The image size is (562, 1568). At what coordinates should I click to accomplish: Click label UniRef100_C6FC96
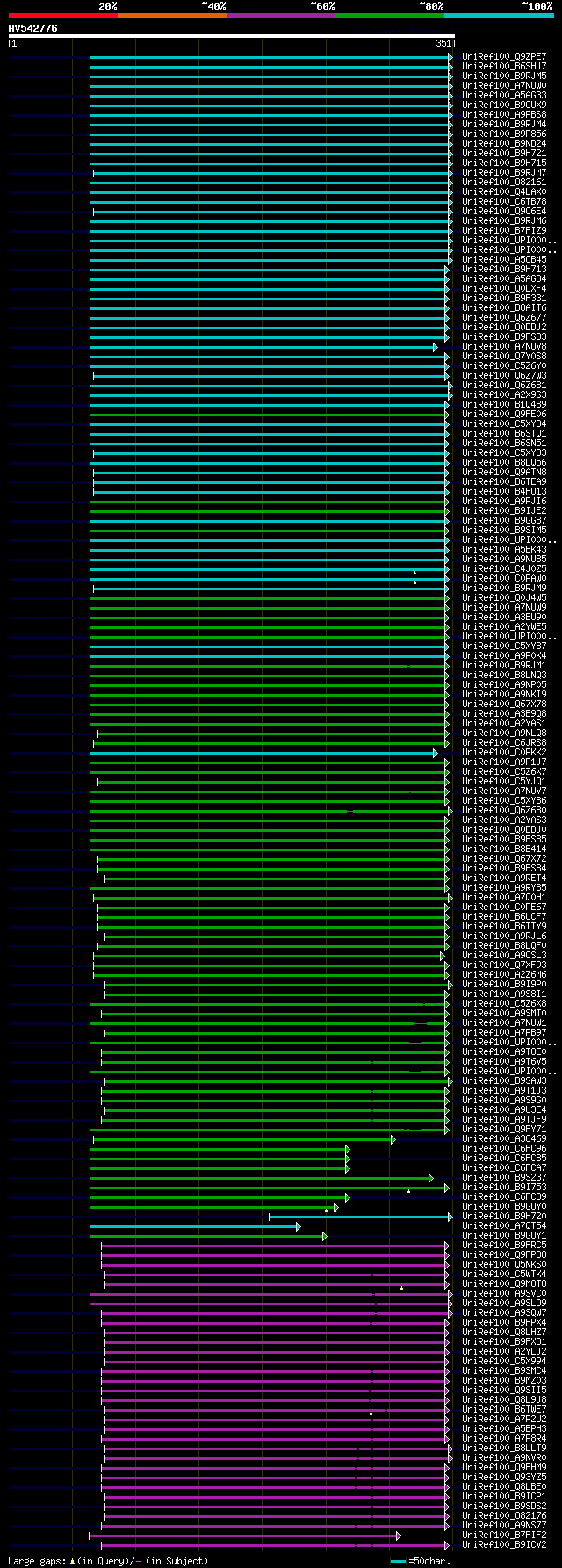(504, 1148)
